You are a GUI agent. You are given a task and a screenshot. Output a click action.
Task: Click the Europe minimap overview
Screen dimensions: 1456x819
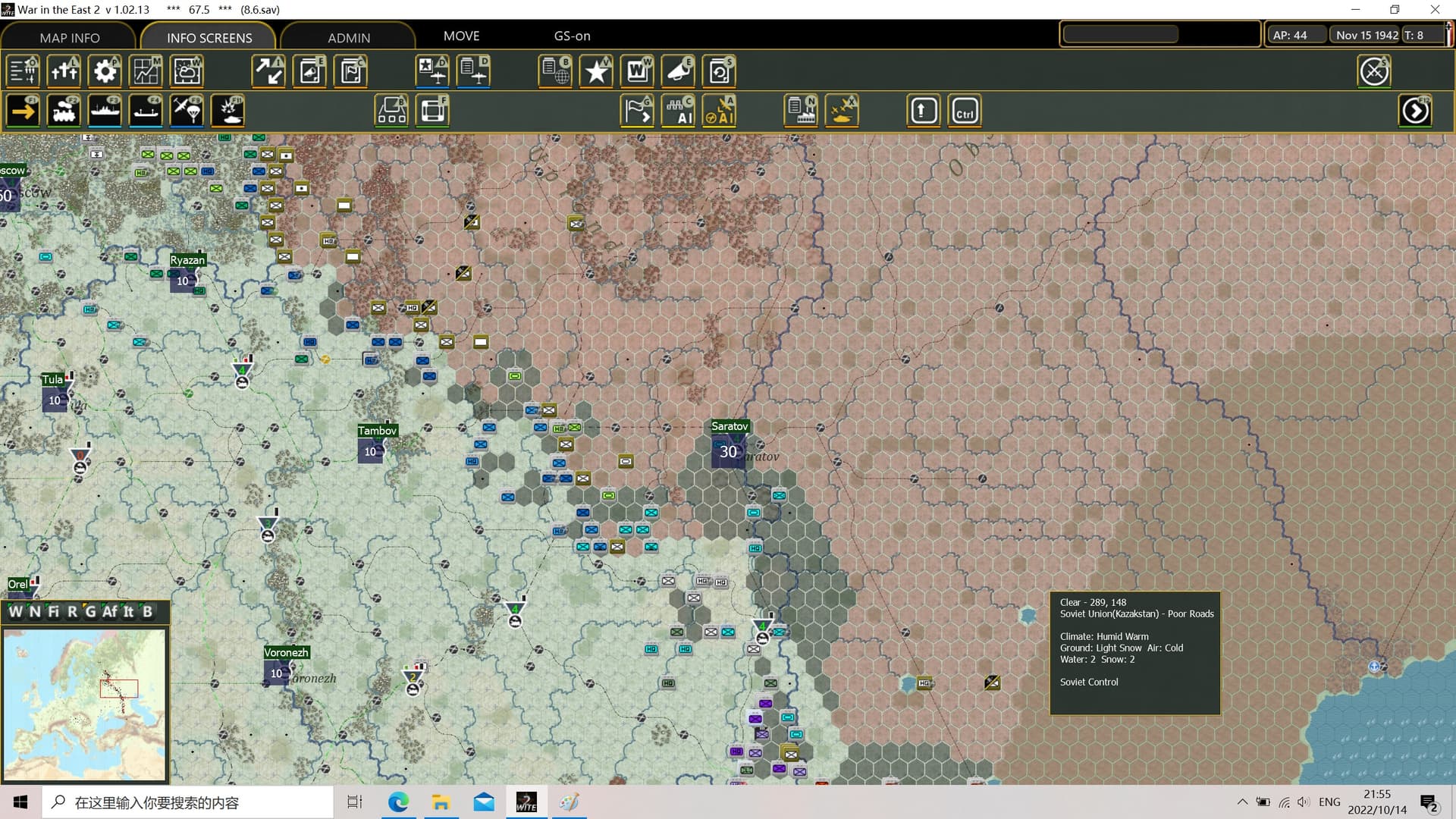click(x=85, y=704)
